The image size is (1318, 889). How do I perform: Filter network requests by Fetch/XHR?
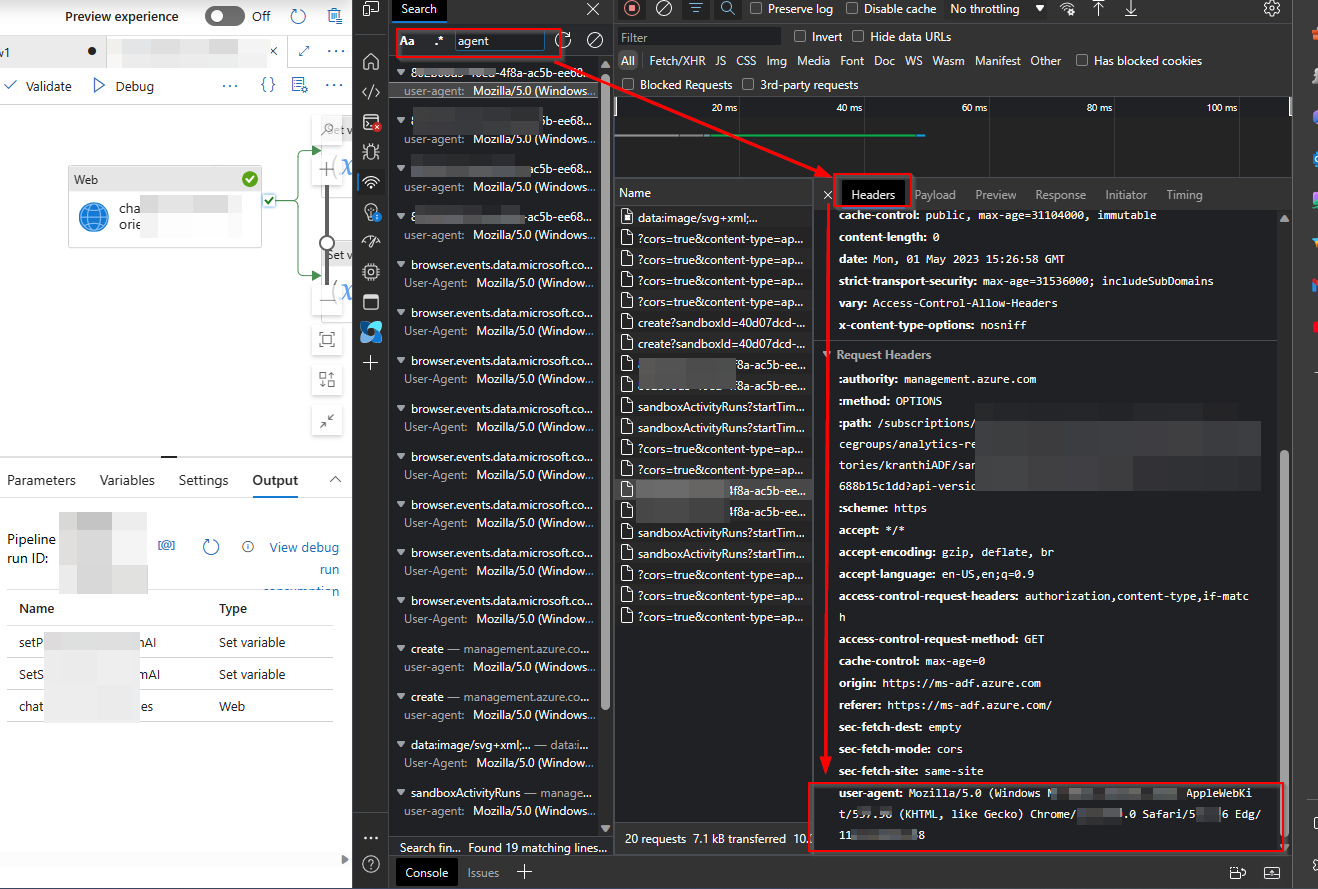[677, 61]
